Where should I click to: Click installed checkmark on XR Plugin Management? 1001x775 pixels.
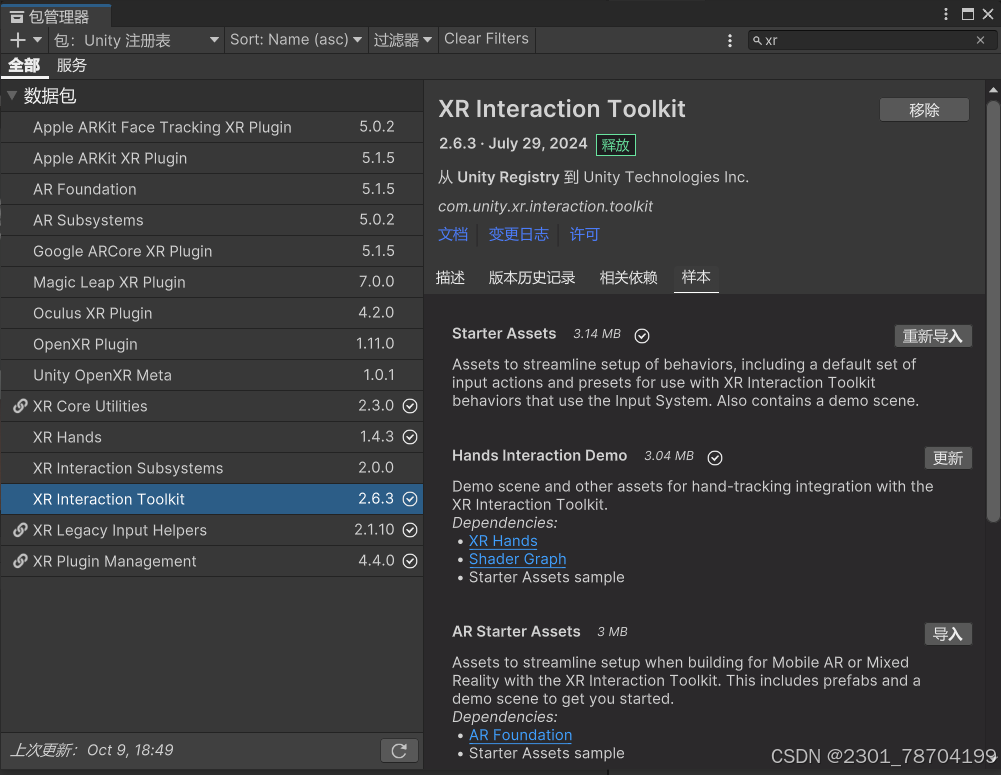[x=410, y=561]
